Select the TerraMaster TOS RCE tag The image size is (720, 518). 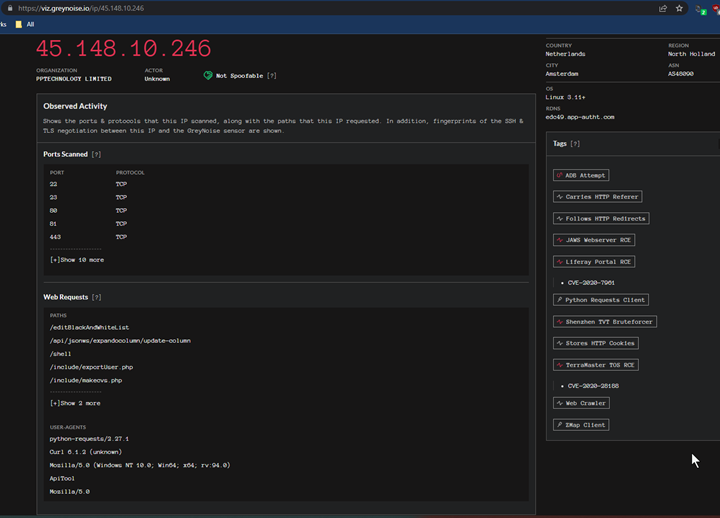point(596,365)
